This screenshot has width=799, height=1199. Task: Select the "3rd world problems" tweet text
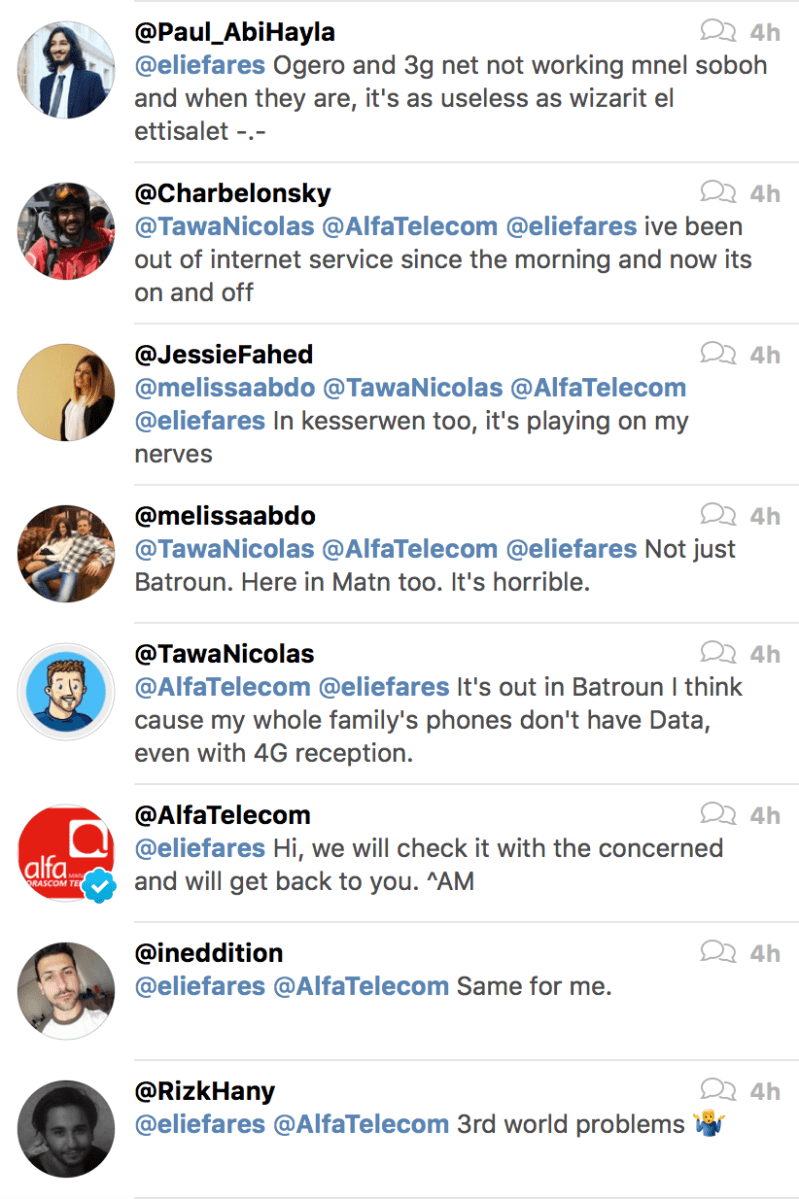pos(570,1124)
